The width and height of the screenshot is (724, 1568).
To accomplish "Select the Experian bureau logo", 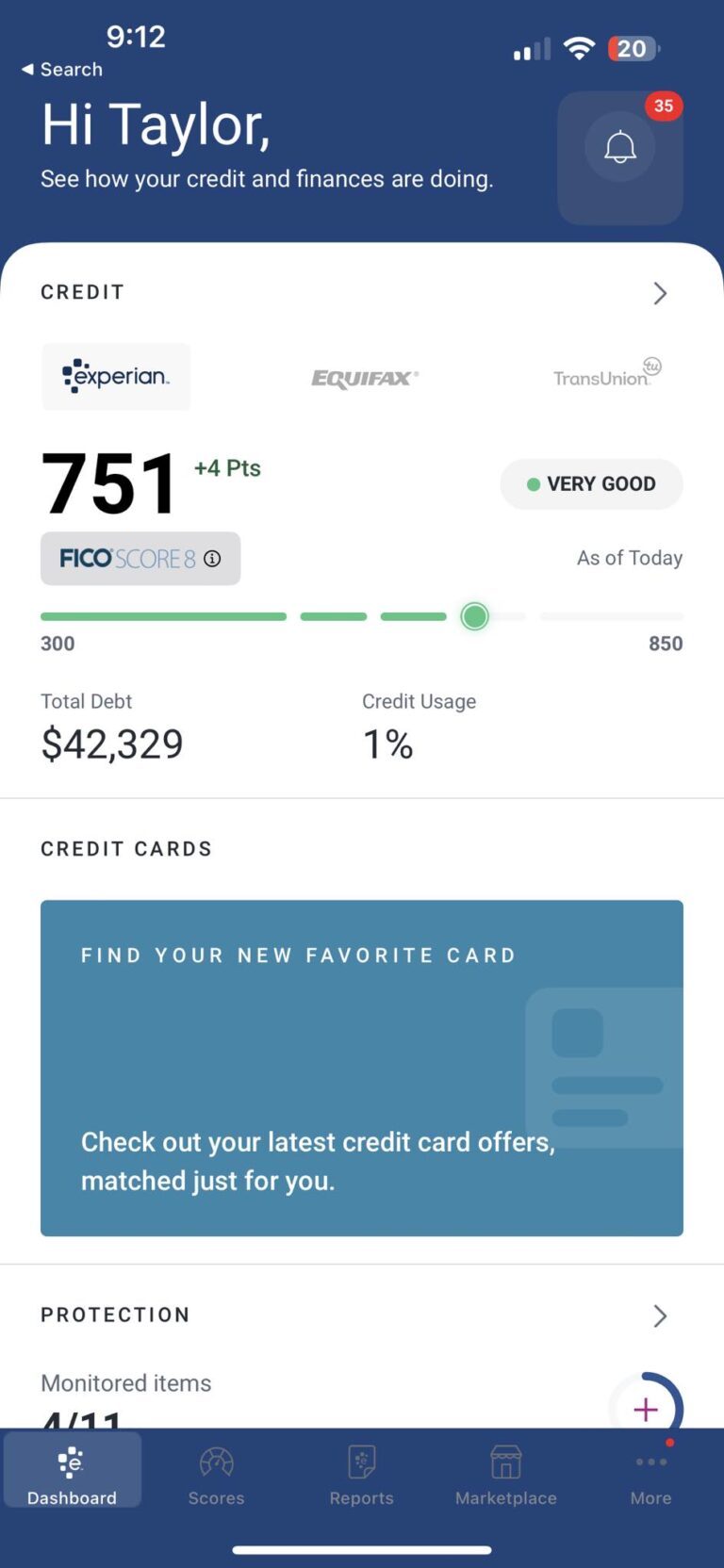I will [116, 376].
